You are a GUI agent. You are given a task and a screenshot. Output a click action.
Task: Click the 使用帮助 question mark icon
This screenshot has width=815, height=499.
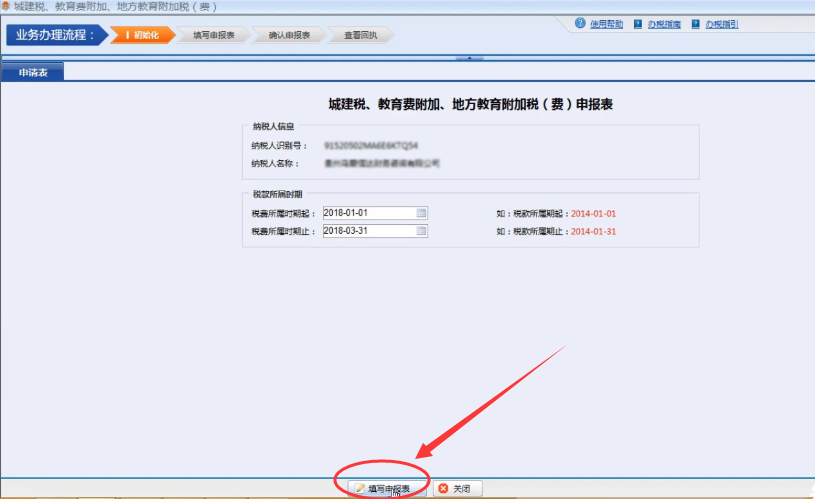(x=580, y=23)
